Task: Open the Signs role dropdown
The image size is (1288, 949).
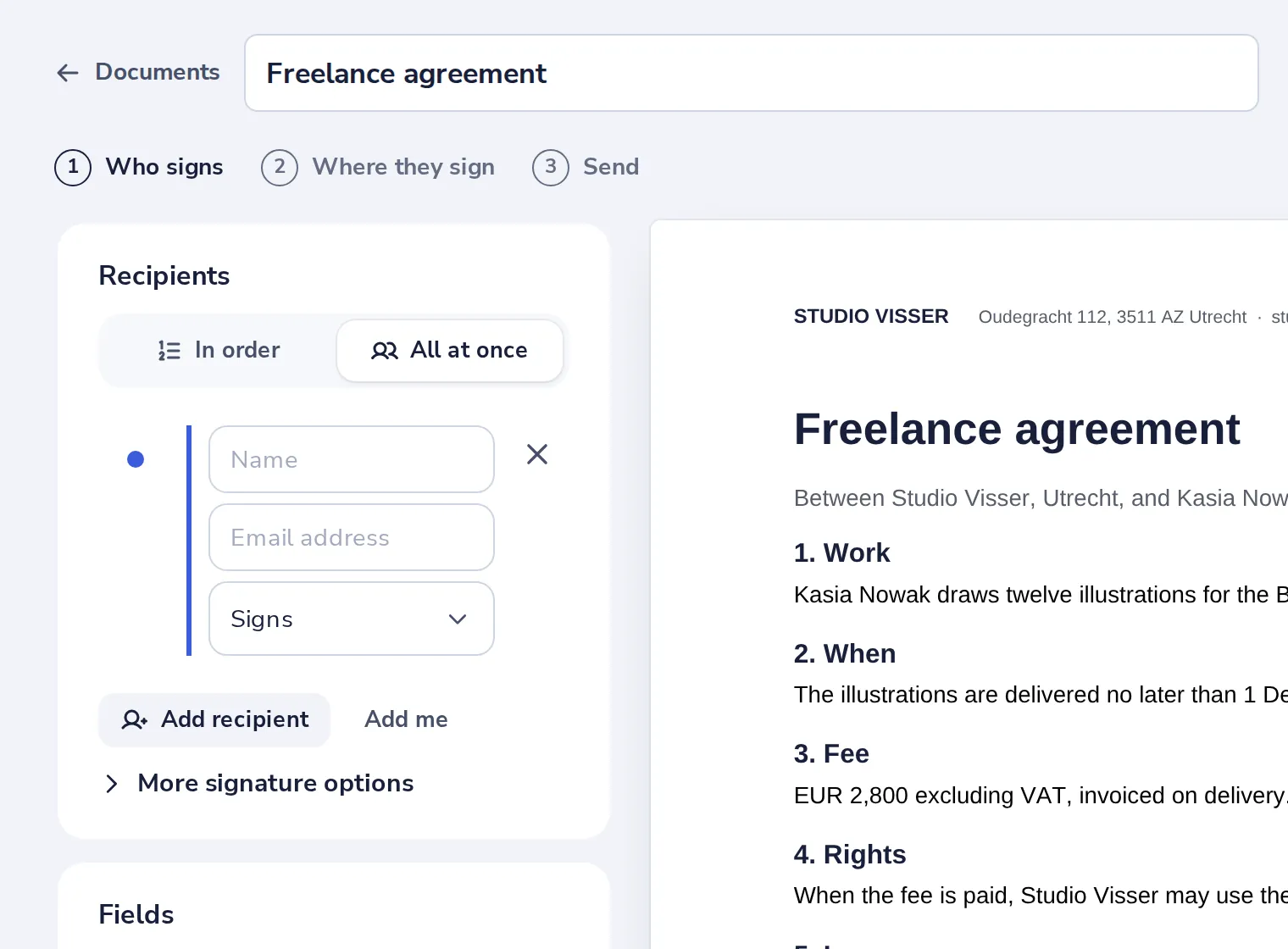Action: pos(352,619)
